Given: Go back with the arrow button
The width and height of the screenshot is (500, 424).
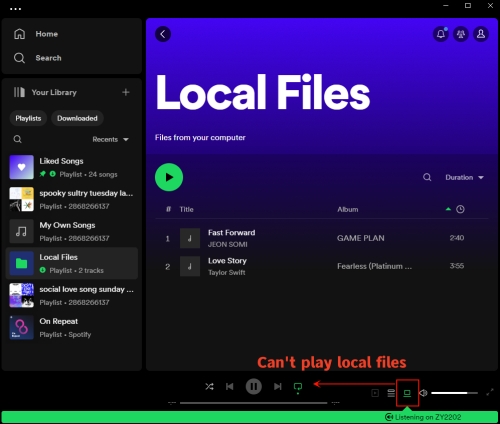Looking at the screenshot, I should tap(163, 34).
